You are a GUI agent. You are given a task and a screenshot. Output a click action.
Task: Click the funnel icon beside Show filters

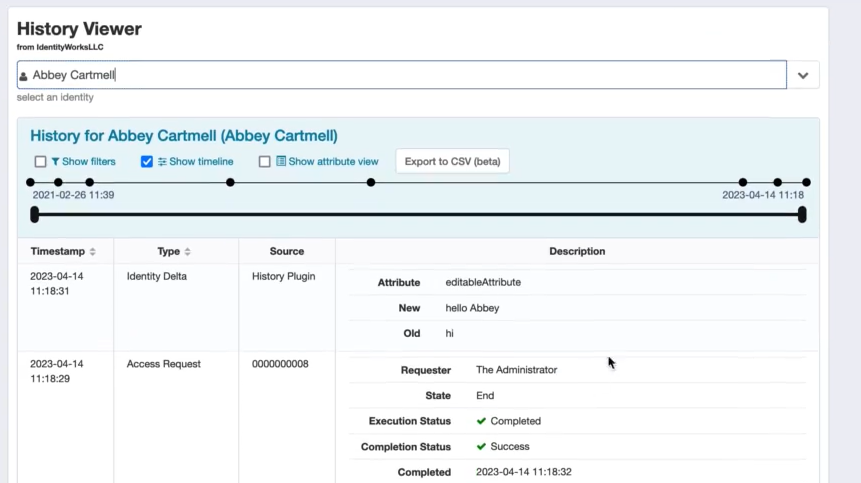56,162
